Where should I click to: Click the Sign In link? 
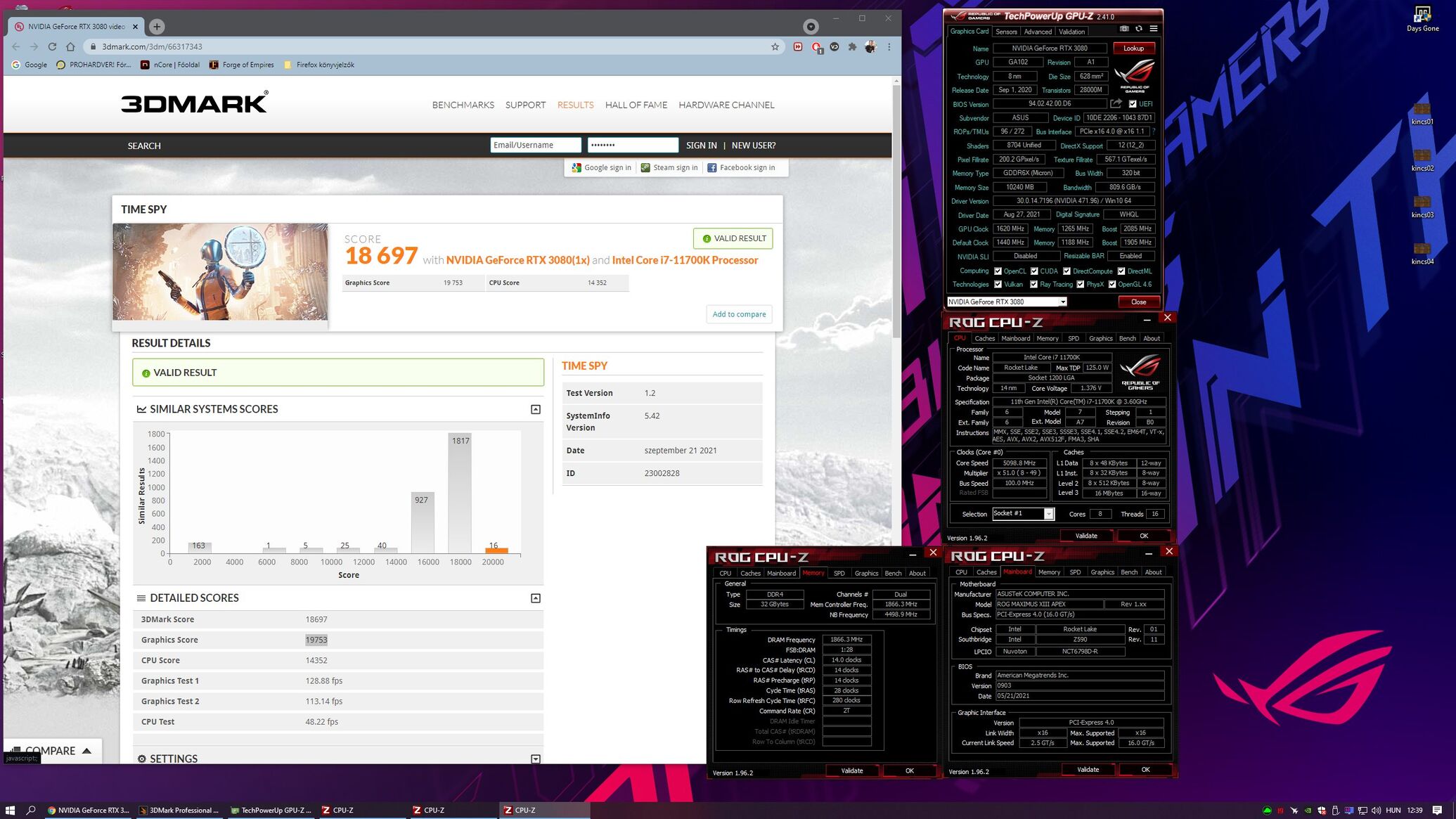pyautogui.click(x=701, y=146)
